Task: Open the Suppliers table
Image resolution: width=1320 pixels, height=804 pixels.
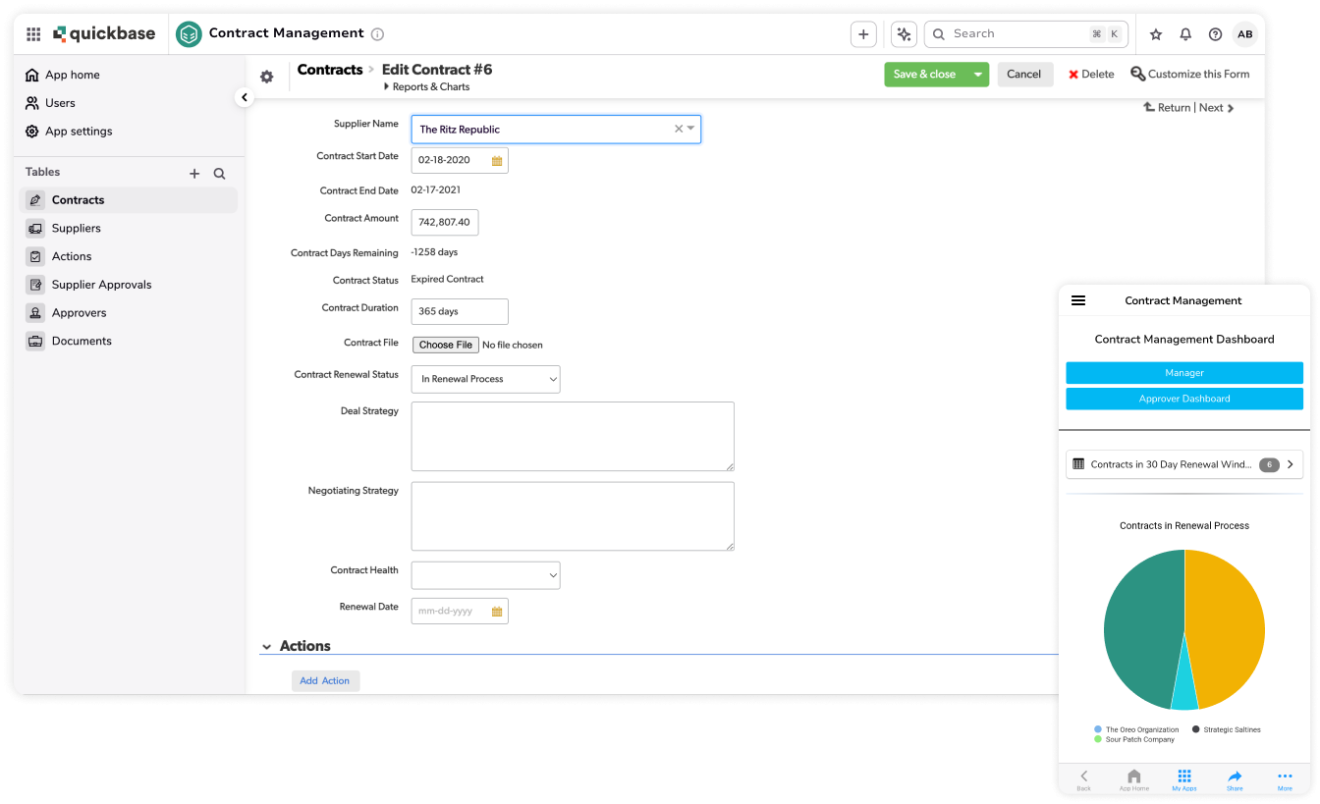Action: [x=80, y=228]
